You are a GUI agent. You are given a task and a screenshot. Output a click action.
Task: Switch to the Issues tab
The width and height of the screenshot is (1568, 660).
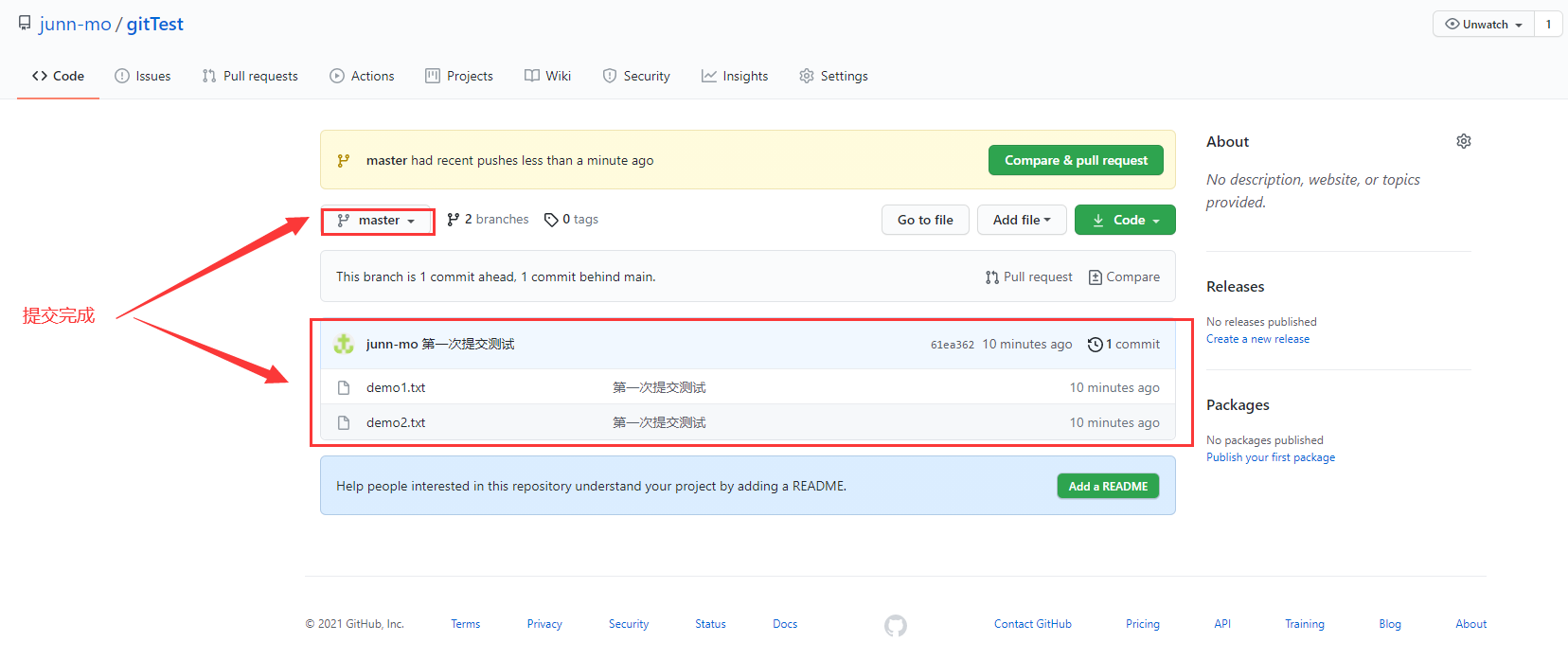tap(143, 76)
